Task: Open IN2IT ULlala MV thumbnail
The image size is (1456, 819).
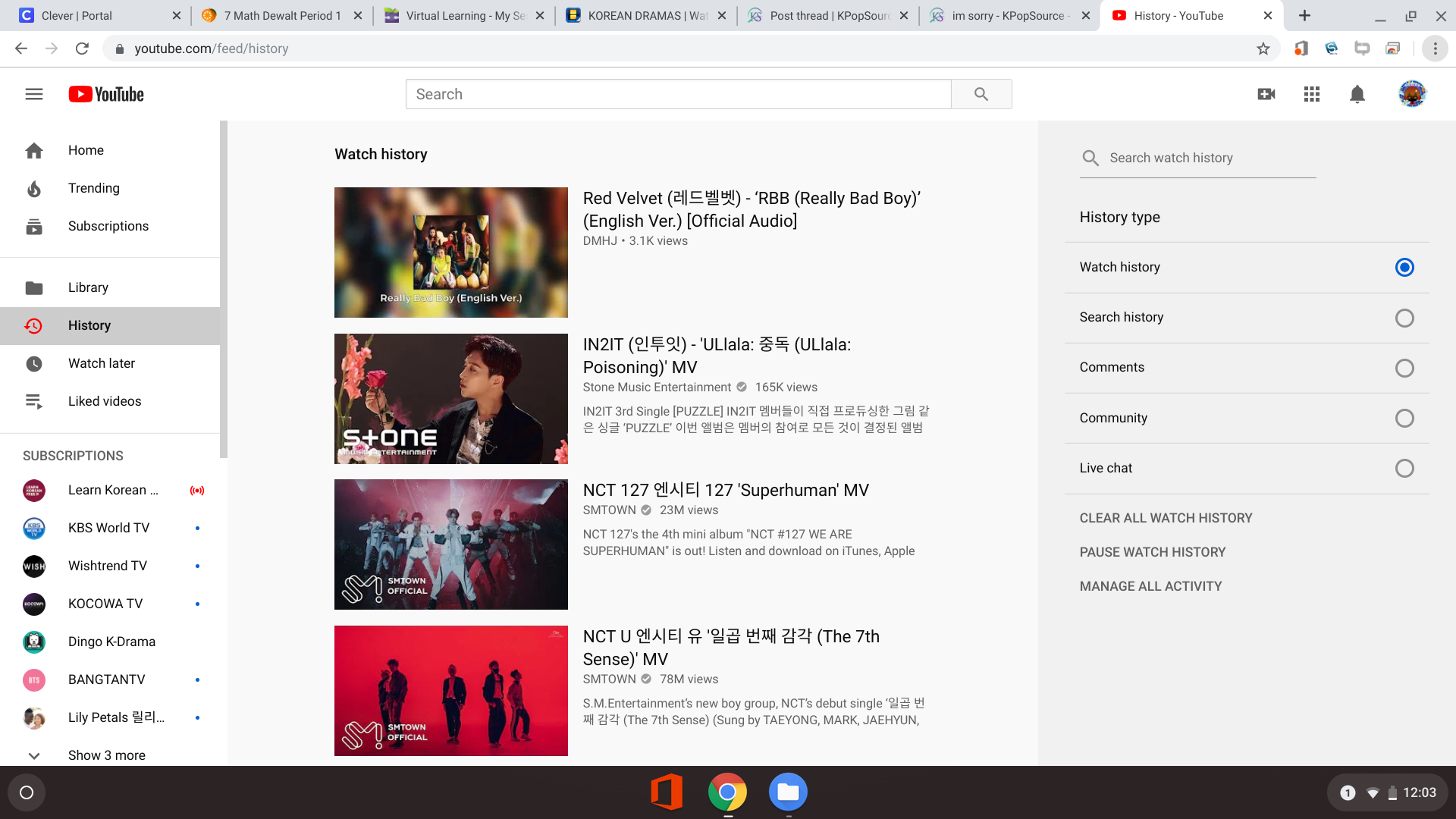Action: coord(451,399)
